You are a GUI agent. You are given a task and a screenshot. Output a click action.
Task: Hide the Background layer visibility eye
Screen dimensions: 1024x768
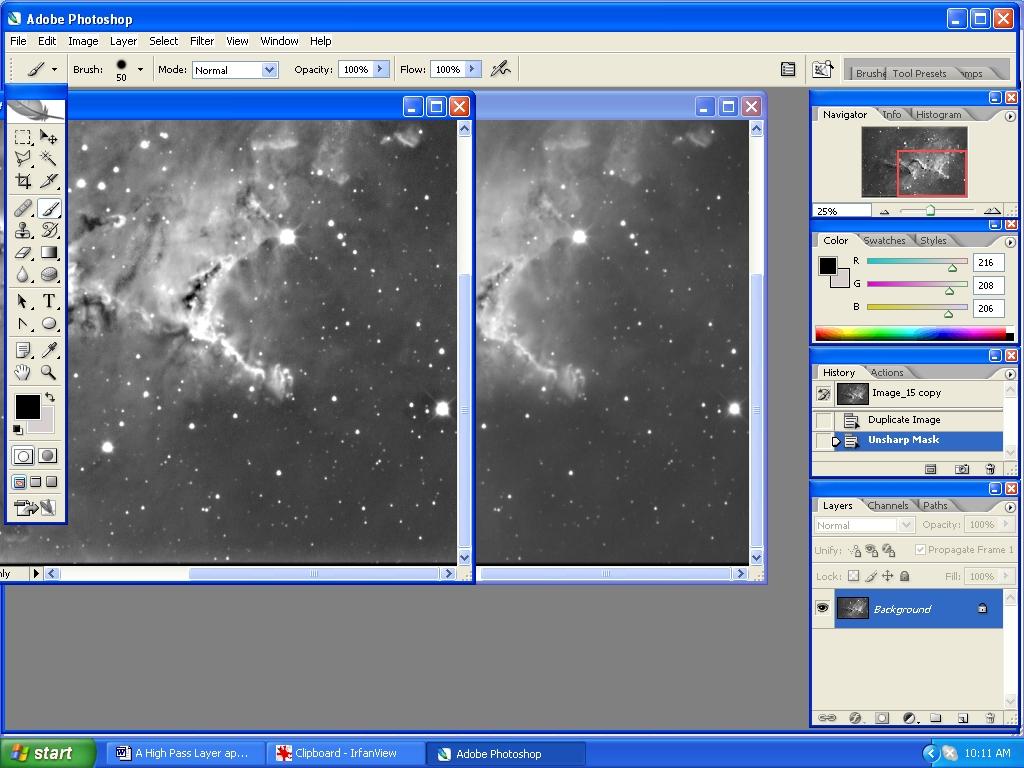point(822,609)
